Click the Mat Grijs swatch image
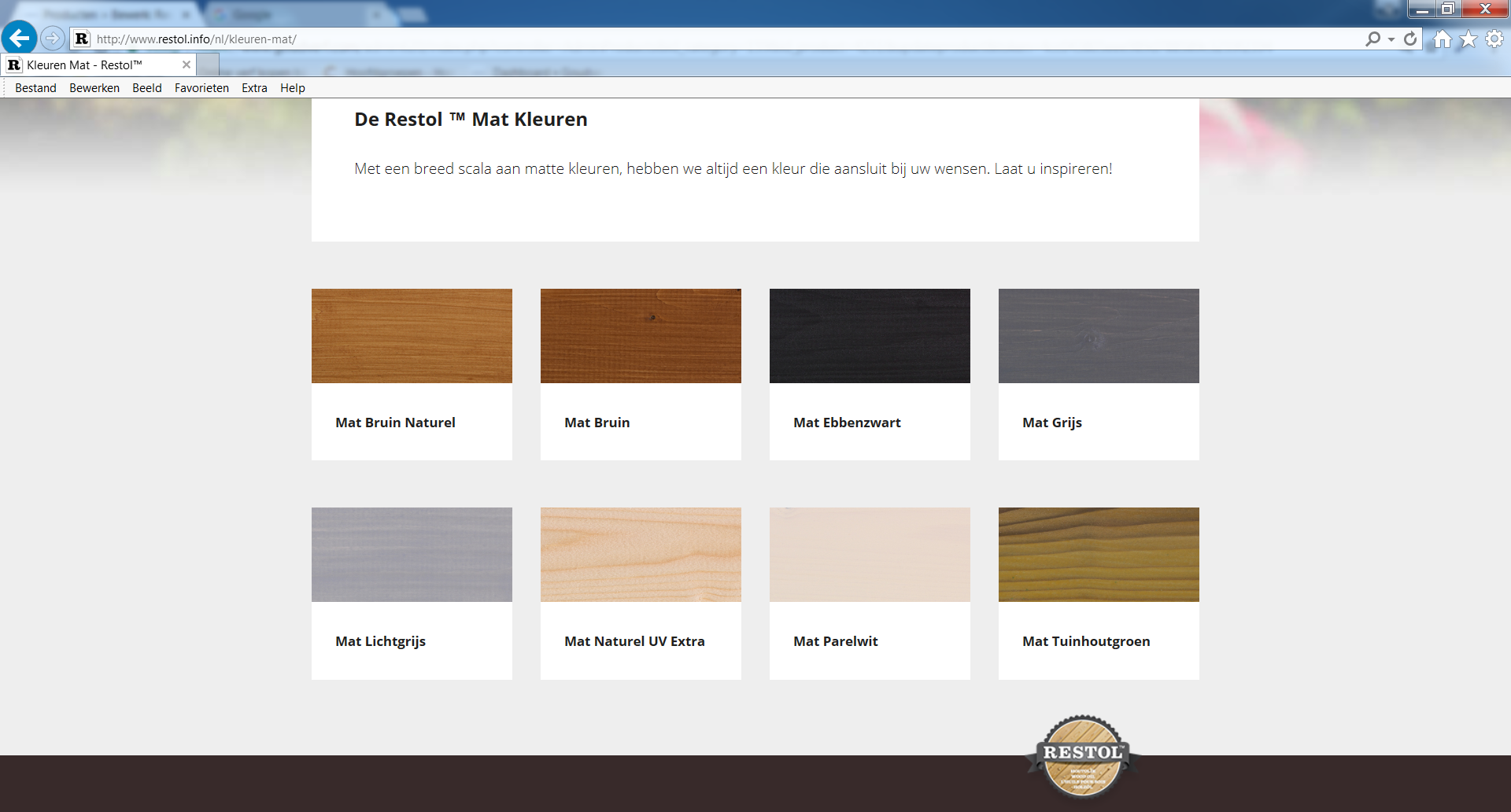Viewport: 1511px width, 812px height. tap(1099, 336)
